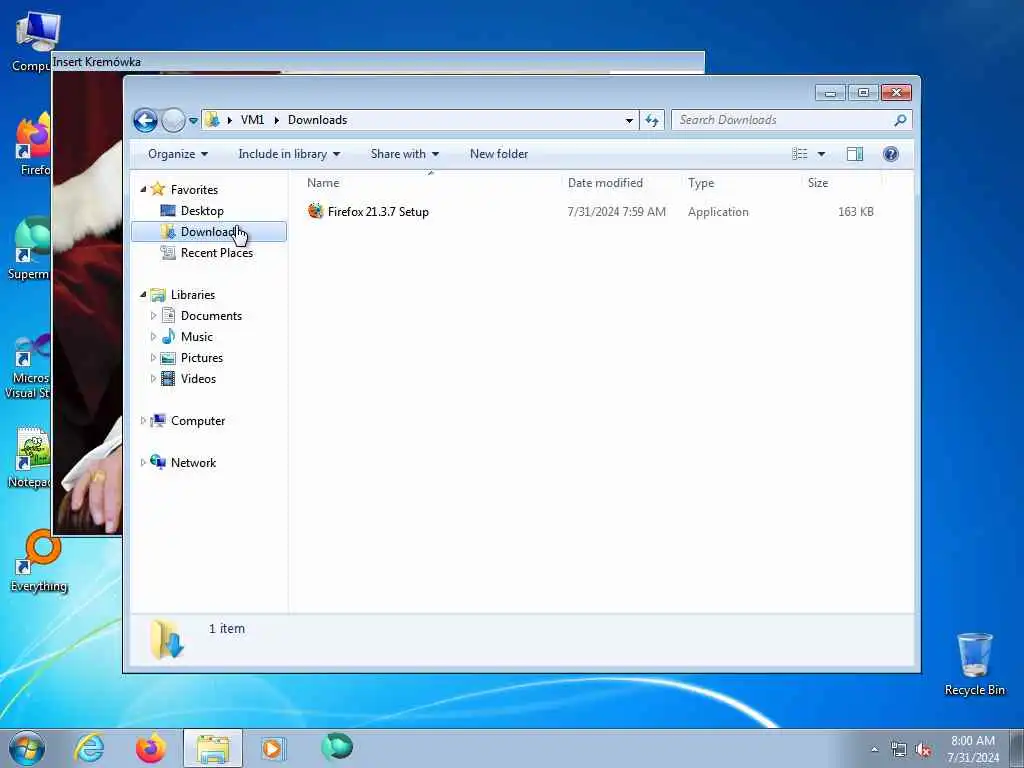
Task: Maximize the Downloads Explorer window
Action: (x=863, y=93)
